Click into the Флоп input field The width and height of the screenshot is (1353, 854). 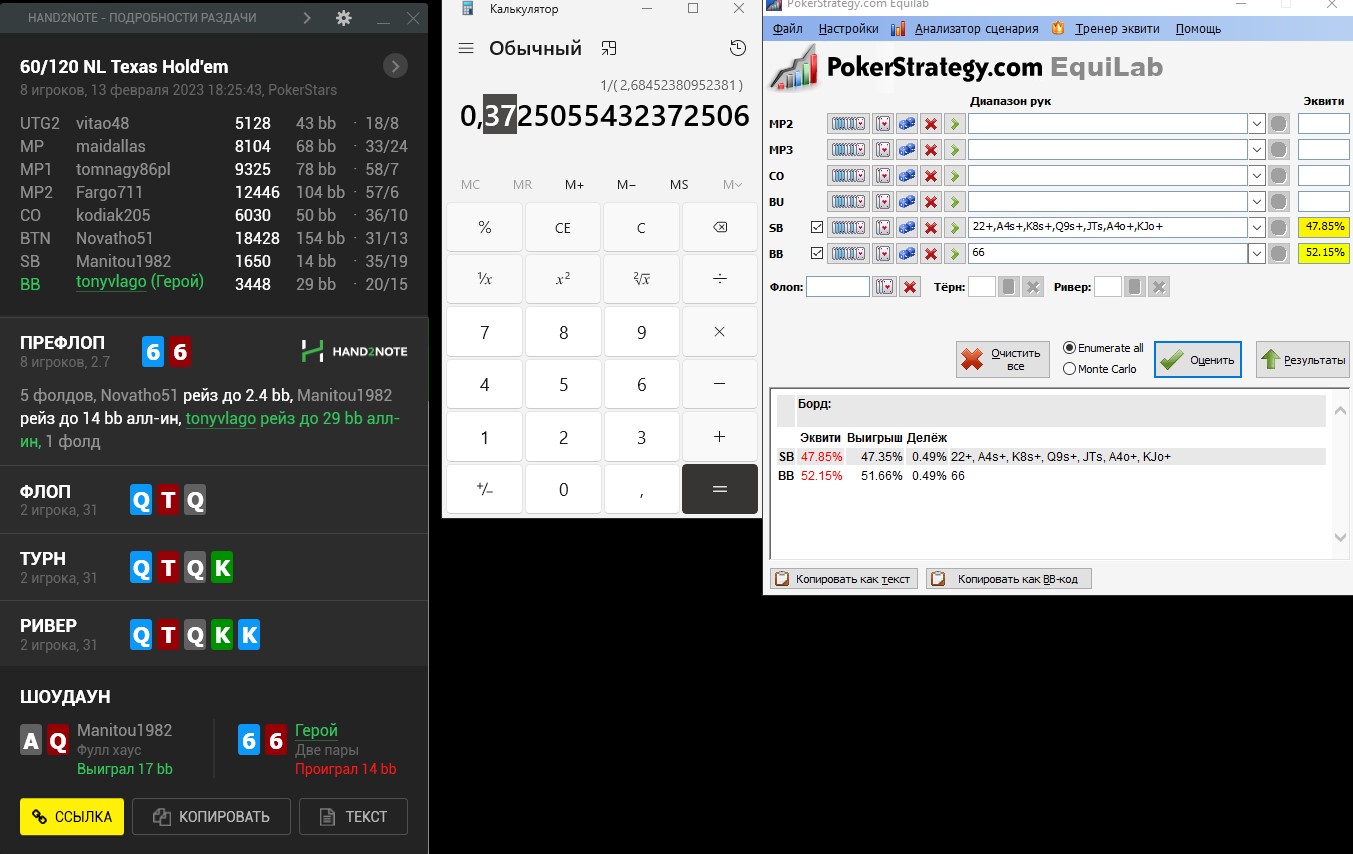pyautogui.click(x=838, y=287)
